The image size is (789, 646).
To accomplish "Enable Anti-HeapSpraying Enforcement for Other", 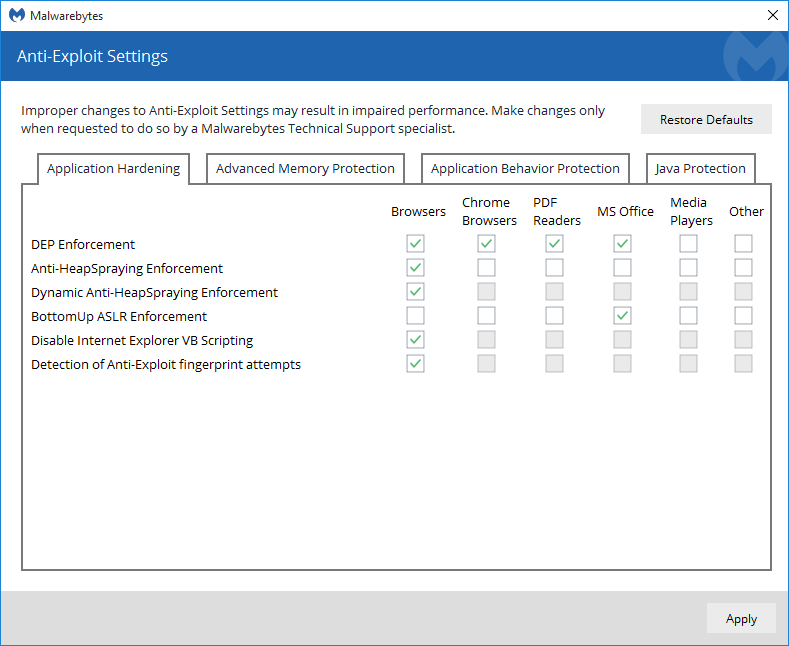I will coord(743,268).
